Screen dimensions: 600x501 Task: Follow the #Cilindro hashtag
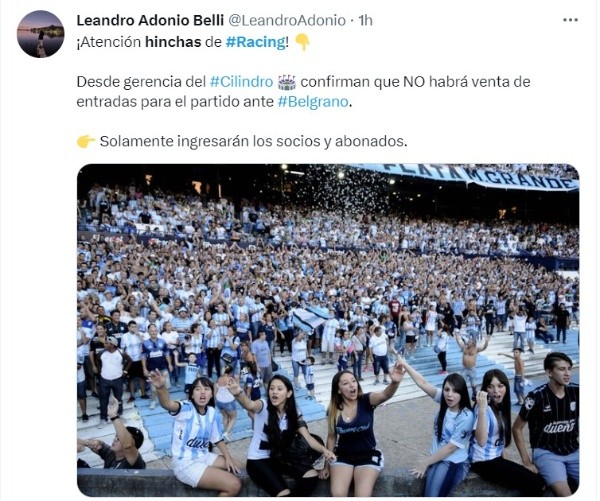pyautogui.click(x=241, y=82)
